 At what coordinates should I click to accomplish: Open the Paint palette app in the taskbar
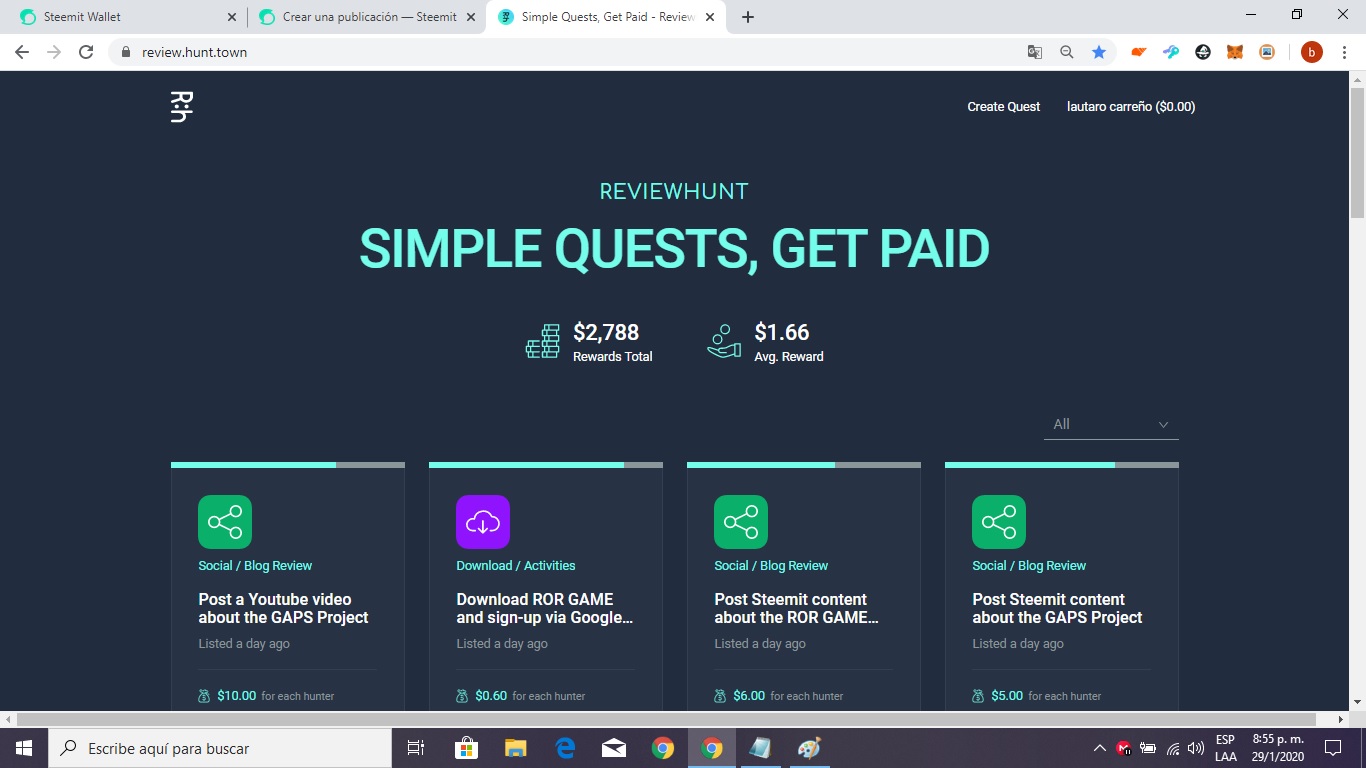pos(809,748)
